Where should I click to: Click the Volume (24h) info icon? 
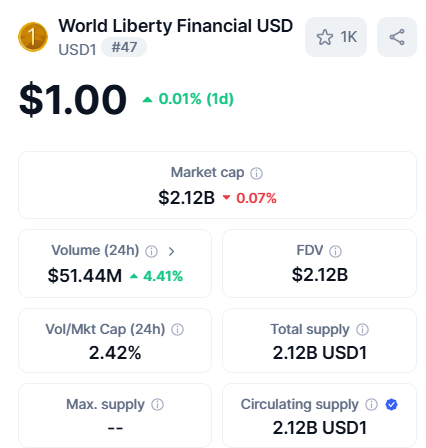[x=151, y=251]
